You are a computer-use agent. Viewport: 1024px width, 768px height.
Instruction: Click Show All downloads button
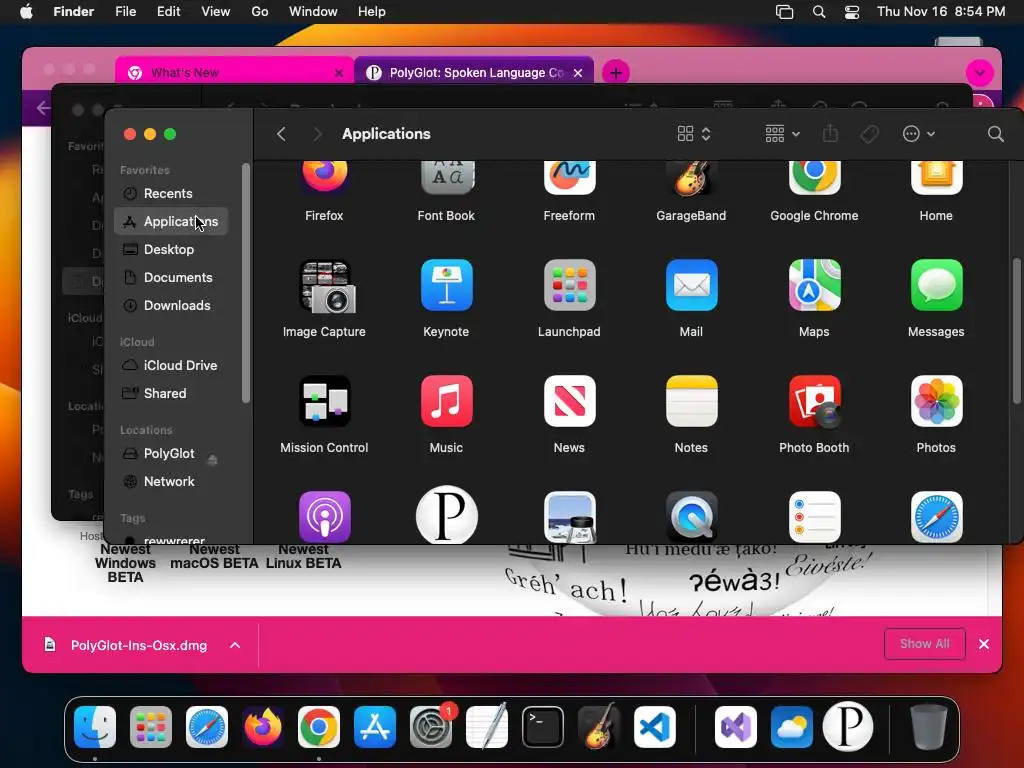924,644
